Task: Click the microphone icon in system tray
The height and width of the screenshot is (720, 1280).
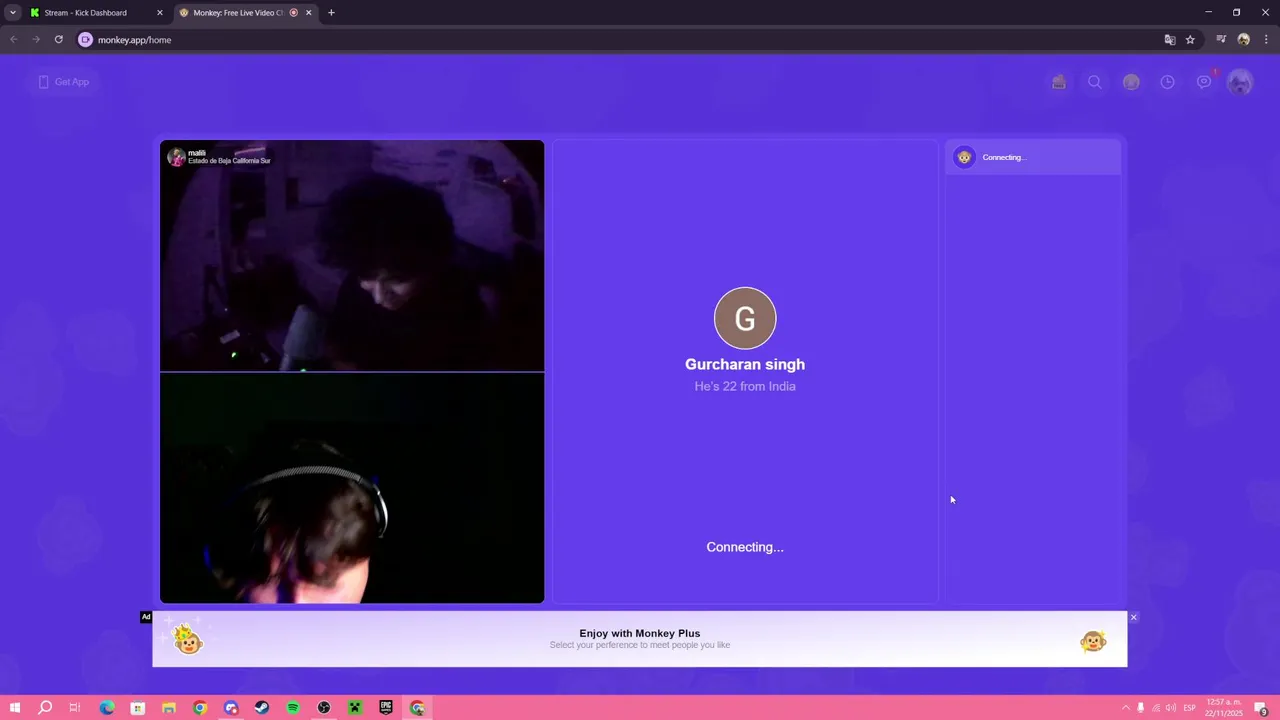Action: pyautogui.click(x=1140, y=708)
